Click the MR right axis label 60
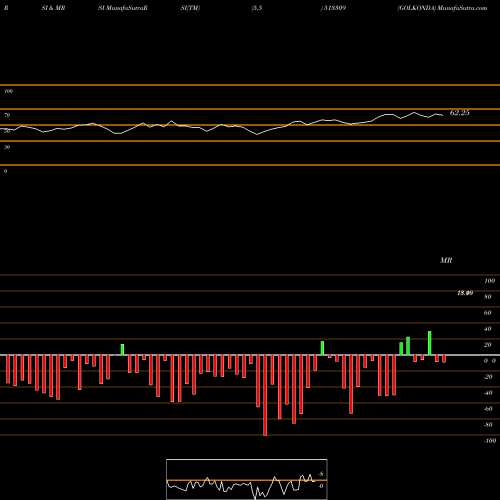 [x=488, y=313]
